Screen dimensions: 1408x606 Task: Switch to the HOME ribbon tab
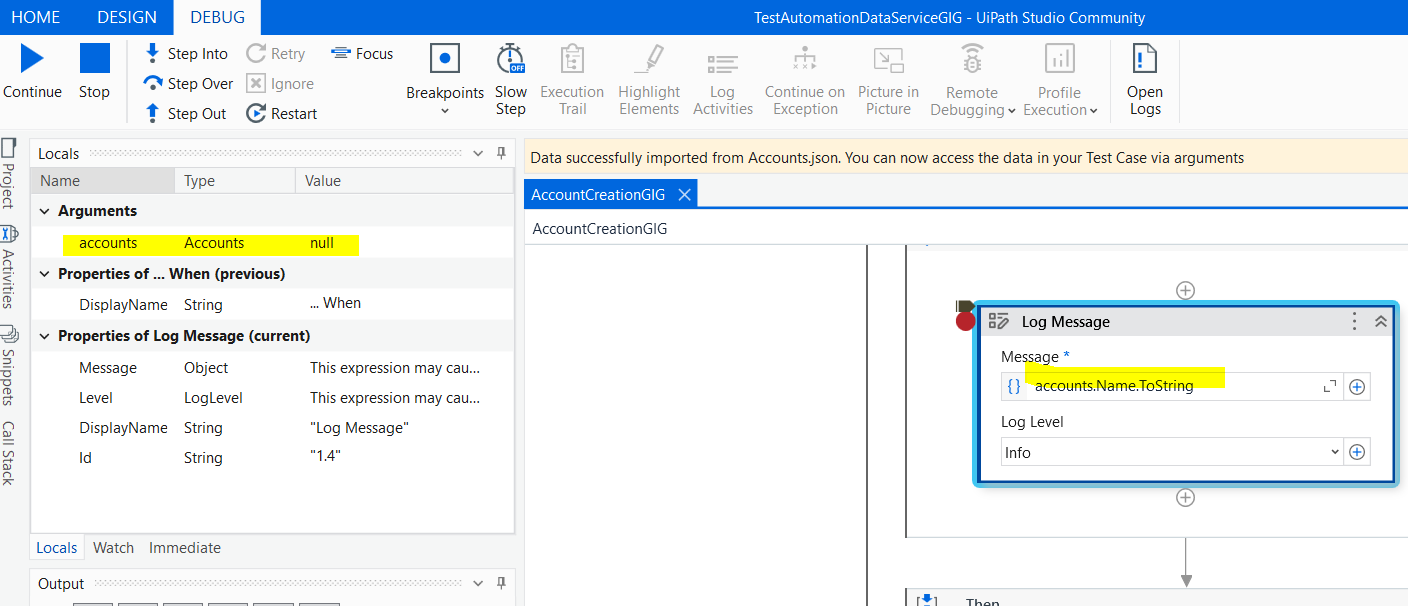(36, 17)
